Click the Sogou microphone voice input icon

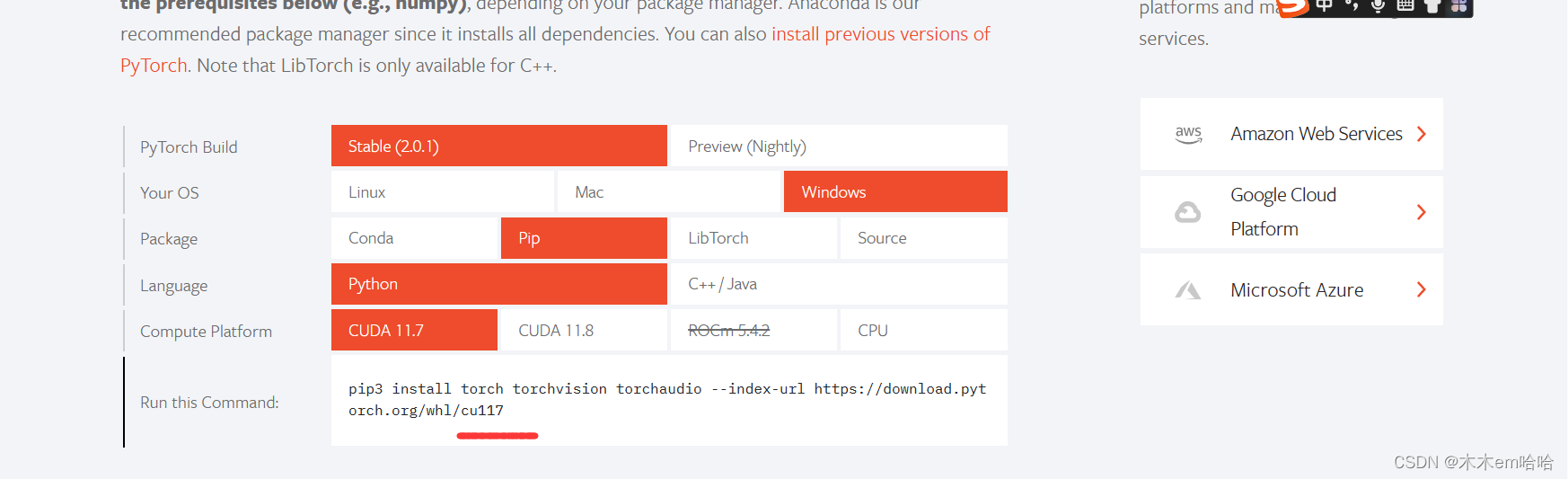(x=1379, y=6)
